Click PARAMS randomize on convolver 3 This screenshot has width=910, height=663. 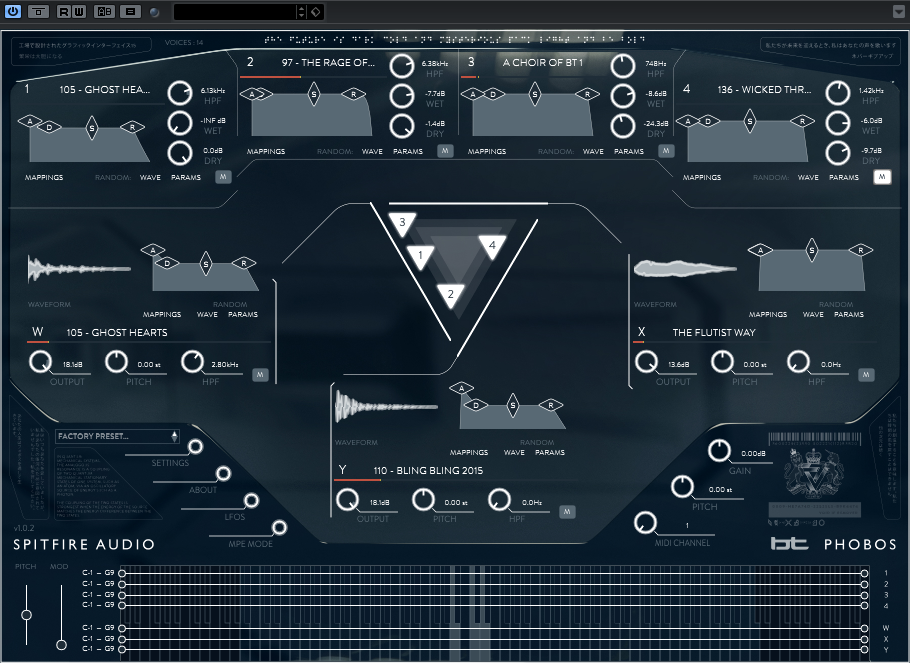pyautogui.click(x=629, y=152)
